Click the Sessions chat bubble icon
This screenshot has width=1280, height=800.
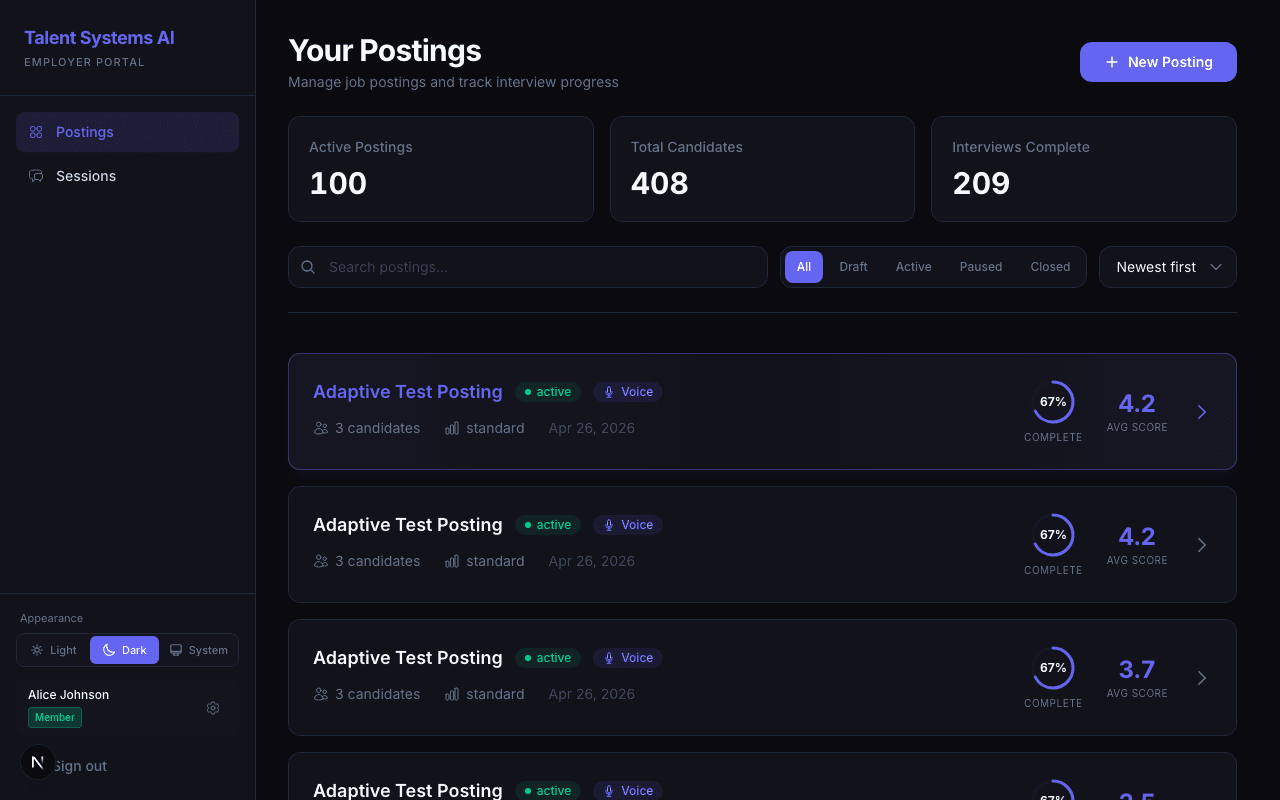[36, 176]
